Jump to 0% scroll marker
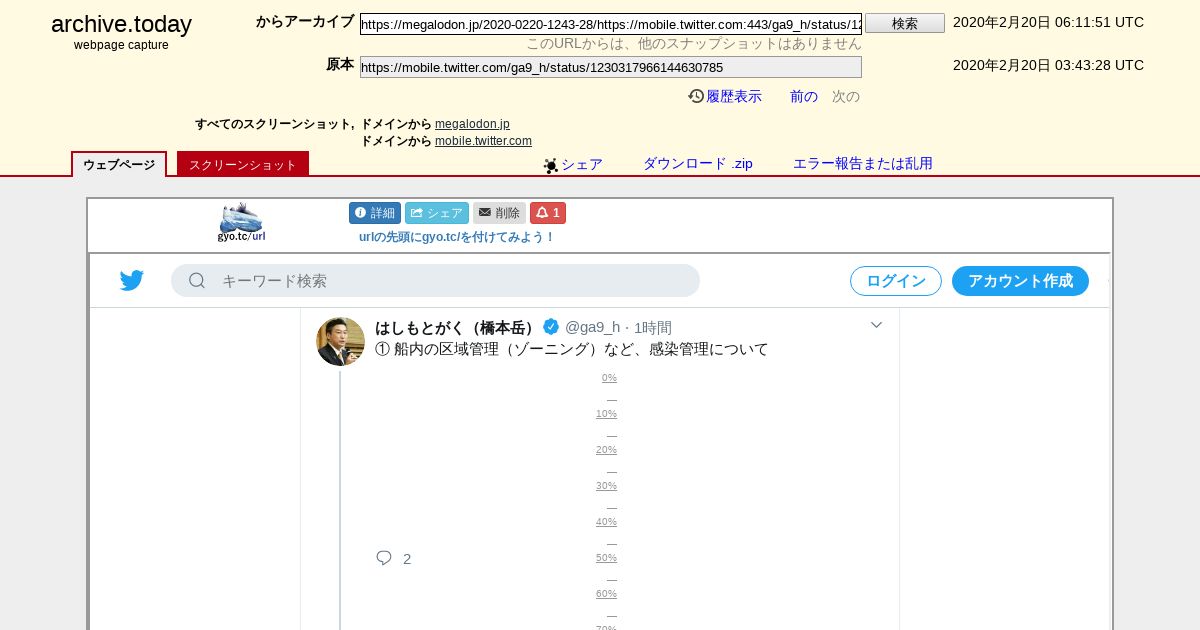The image size is (1200, 630). tap(609, 378)
